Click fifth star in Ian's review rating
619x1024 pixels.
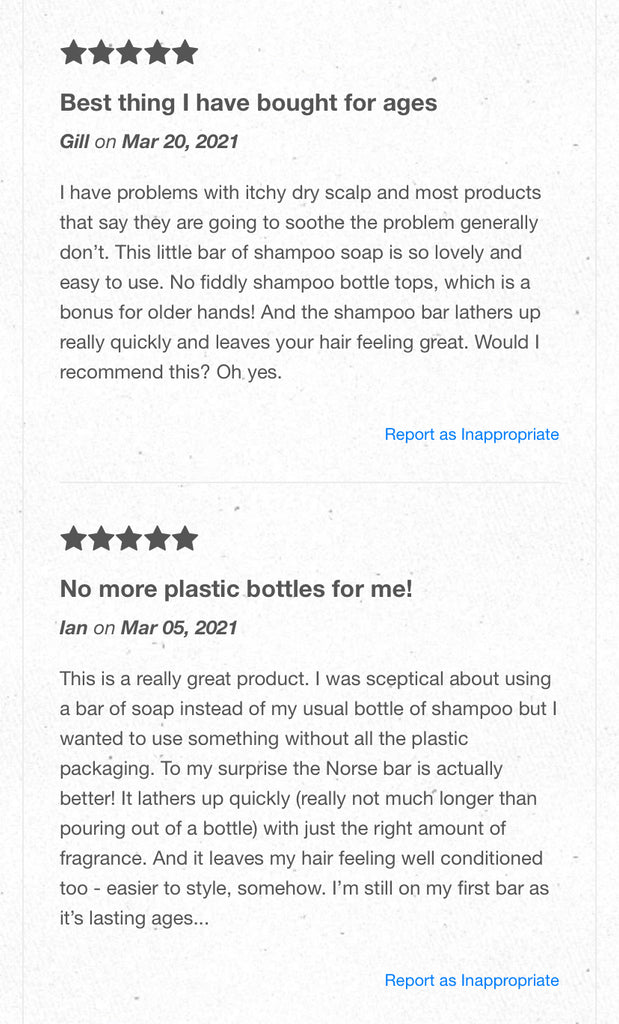(x=185, y=539)
